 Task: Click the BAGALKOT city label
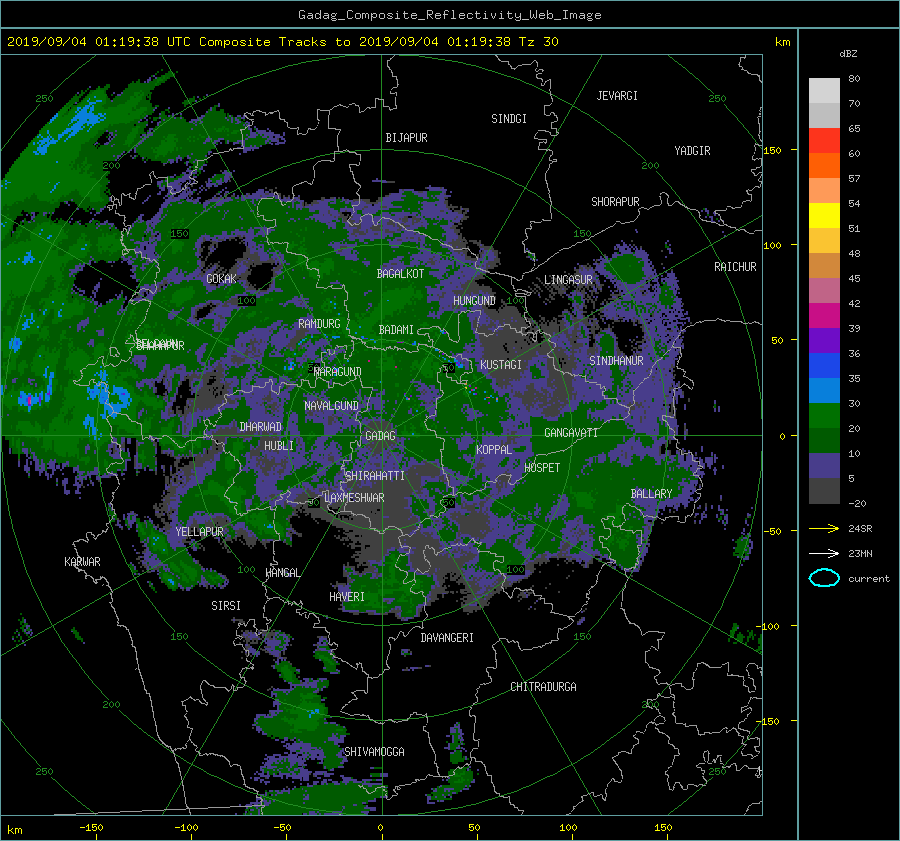tap(400, 274)
